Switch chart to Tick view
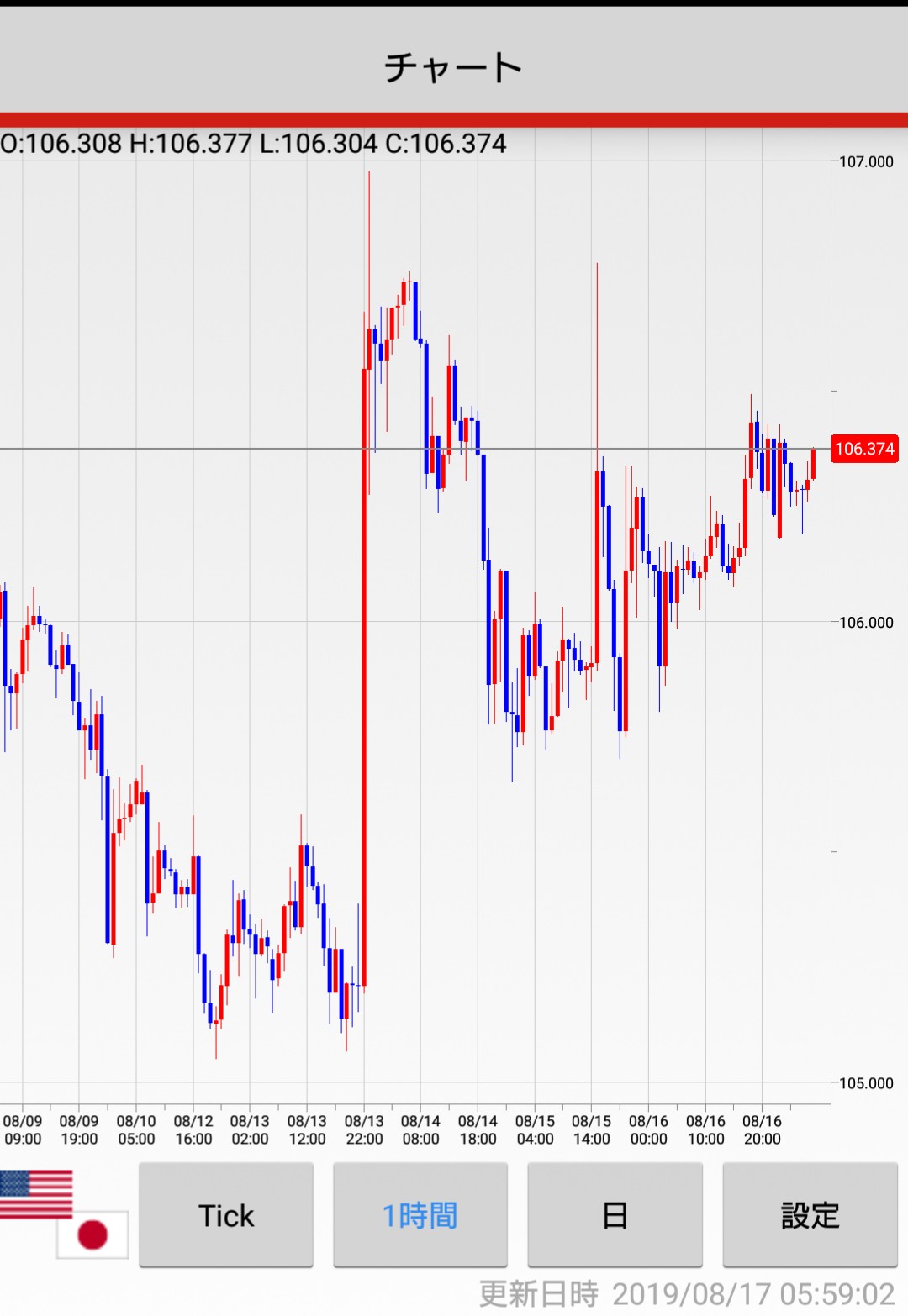 (226, 1215)
